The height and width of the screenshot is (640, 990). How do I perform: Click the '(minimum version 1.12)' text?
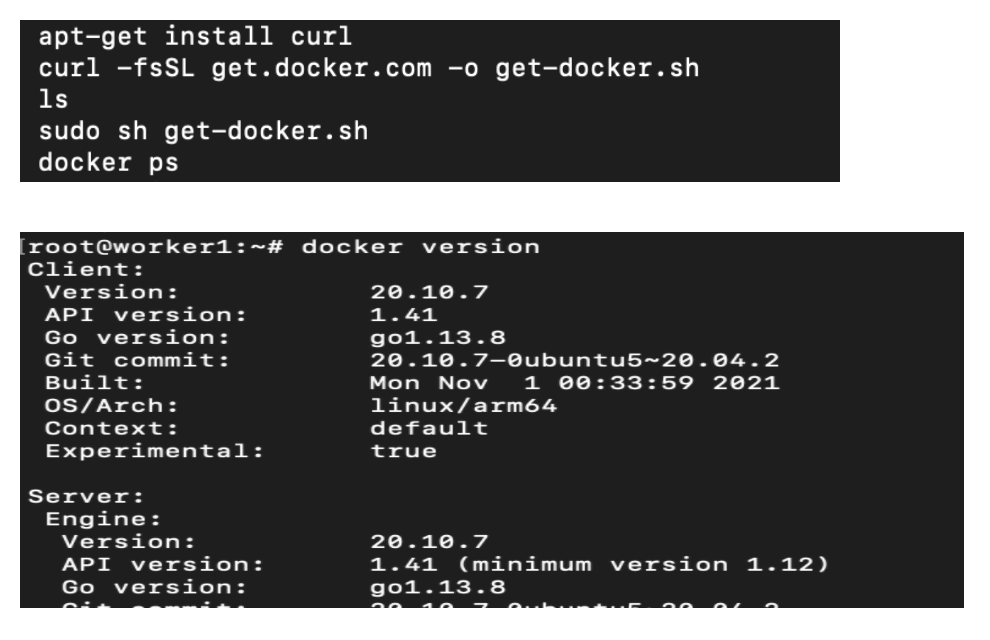(643, 564)
